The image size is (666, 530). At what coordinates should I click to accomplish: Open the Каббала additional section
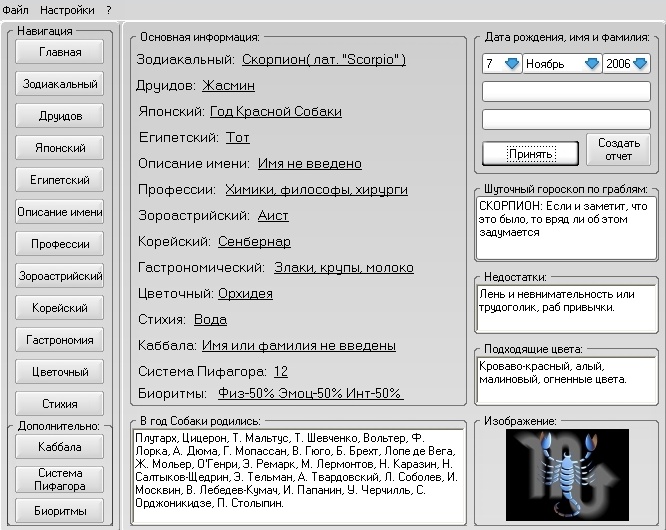(59, 447)
